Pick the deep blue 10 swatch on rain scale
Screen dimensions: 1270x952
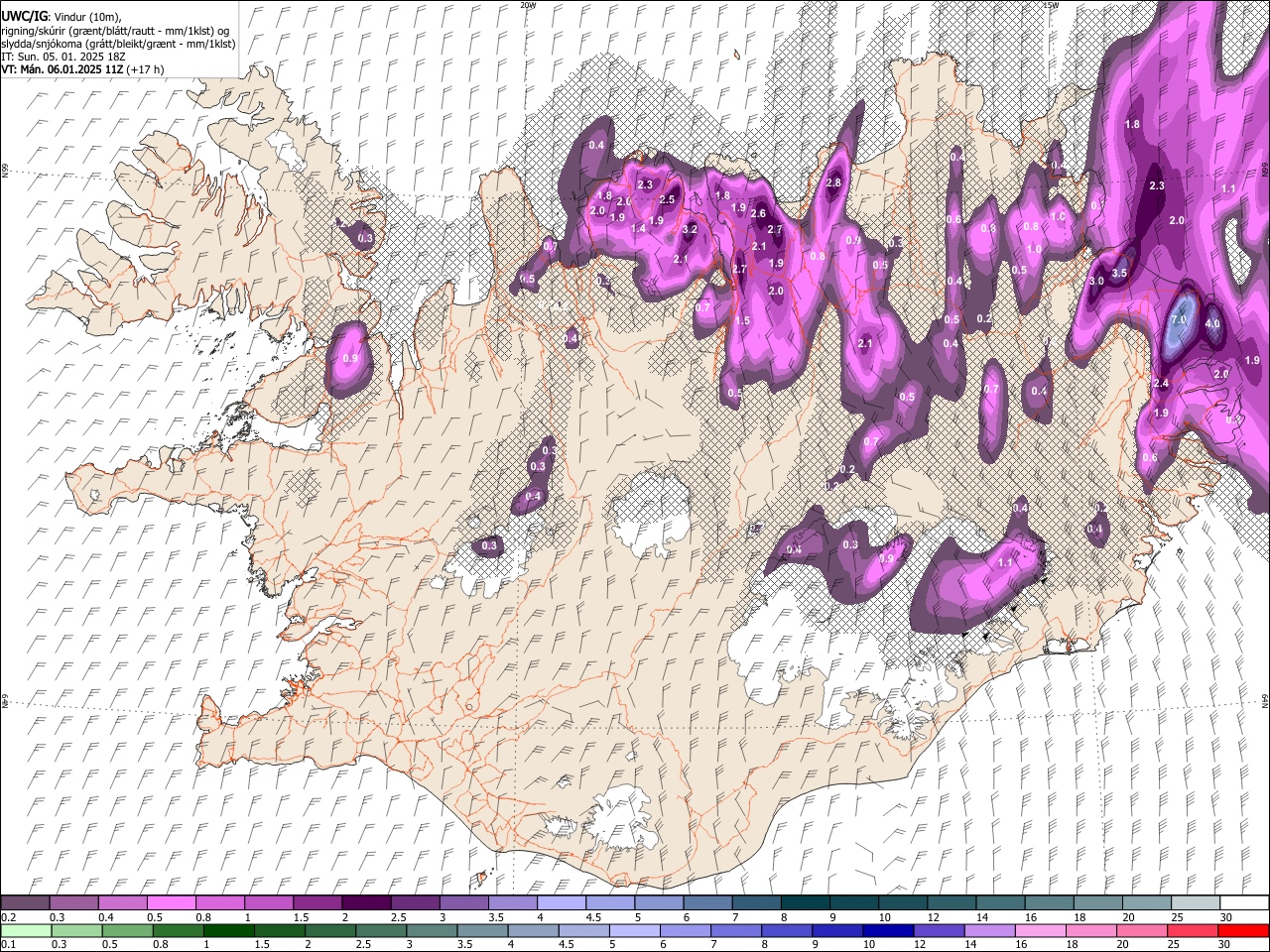pyautogui.click(x=887, y=930)
